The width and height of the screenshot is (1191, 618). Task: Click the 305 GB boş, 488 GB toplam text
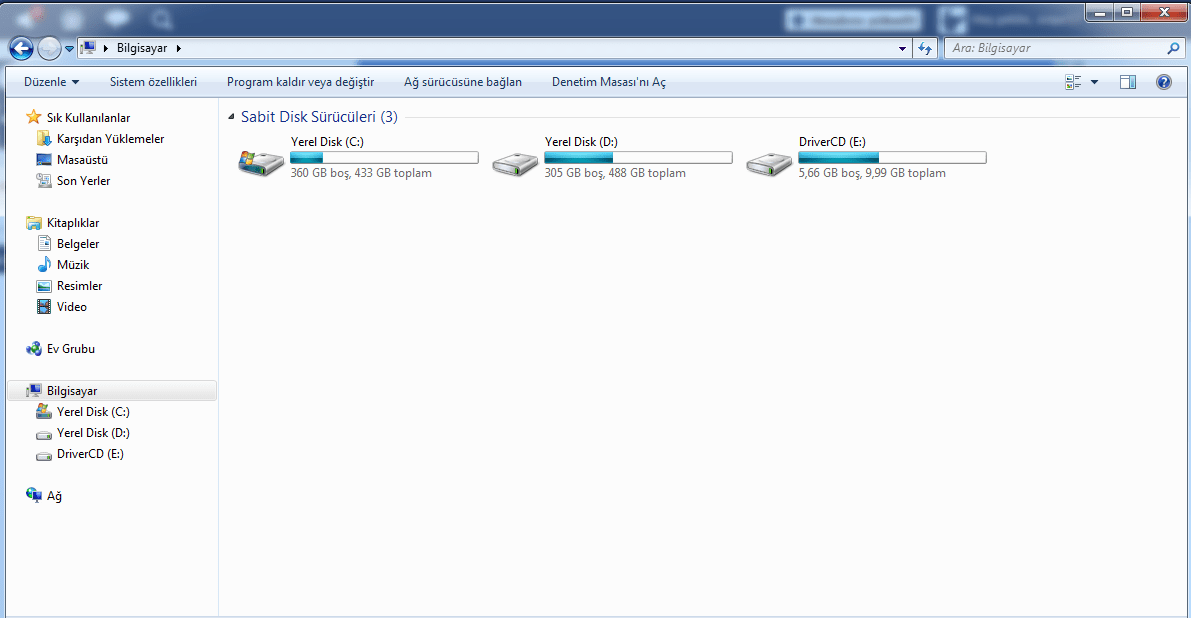[615, 173]
